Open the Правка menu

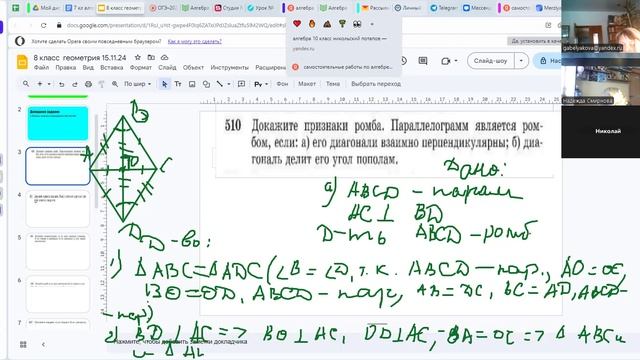pyautogui.click(x=65, y=67)
